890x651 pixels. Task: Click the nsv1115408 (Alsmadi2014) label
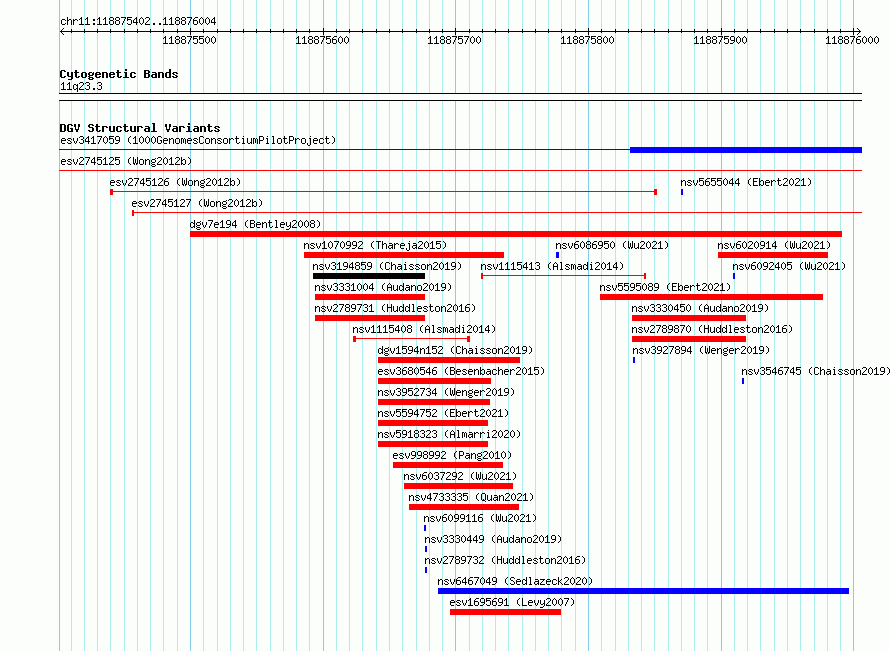click(424, 329)
